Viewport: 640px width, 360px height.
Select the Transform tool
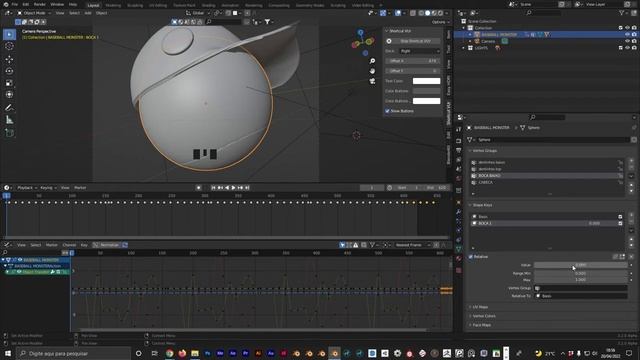pos(9,95)
